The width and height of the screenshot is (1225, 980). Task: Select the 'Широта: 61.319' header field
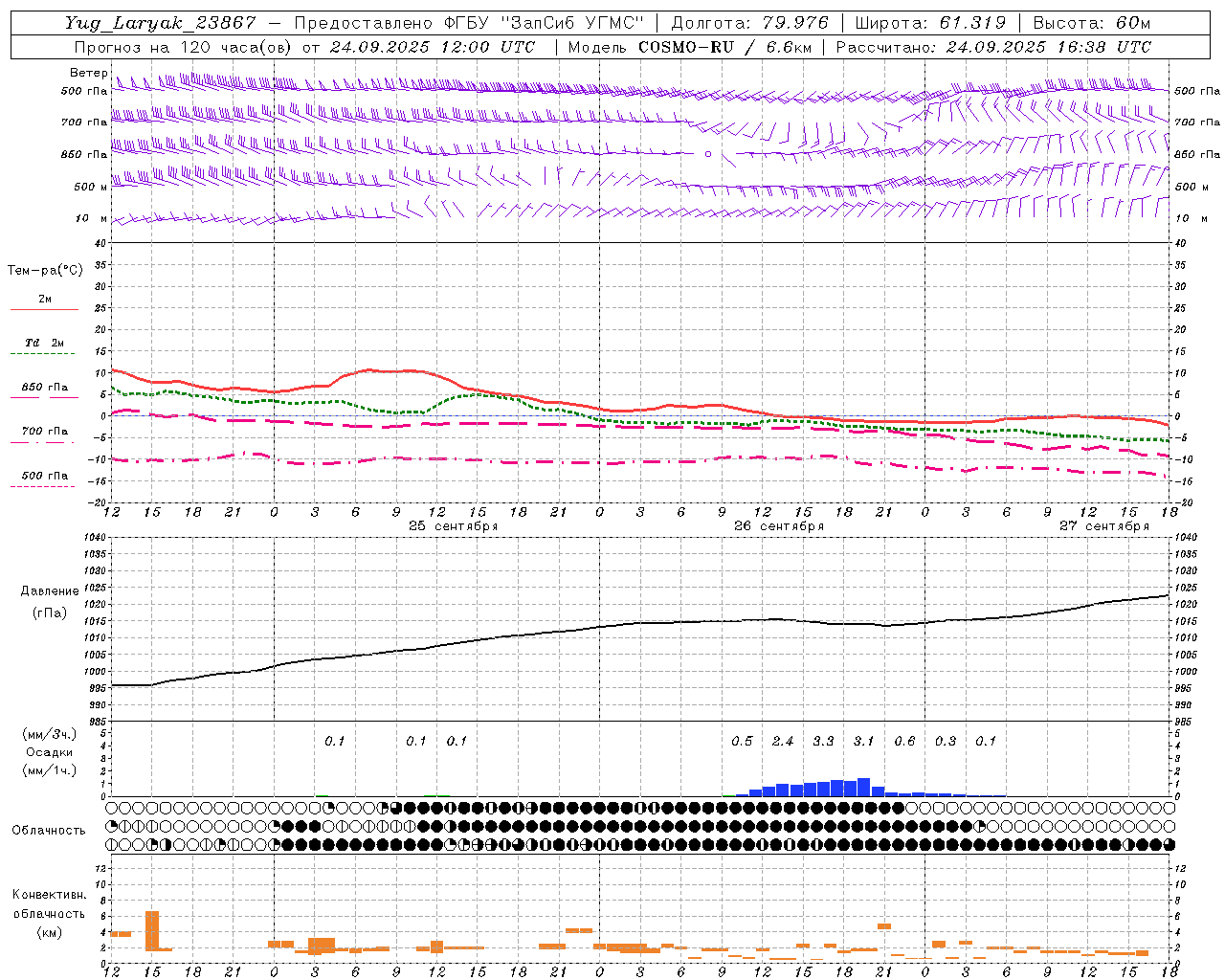[930, 23]
